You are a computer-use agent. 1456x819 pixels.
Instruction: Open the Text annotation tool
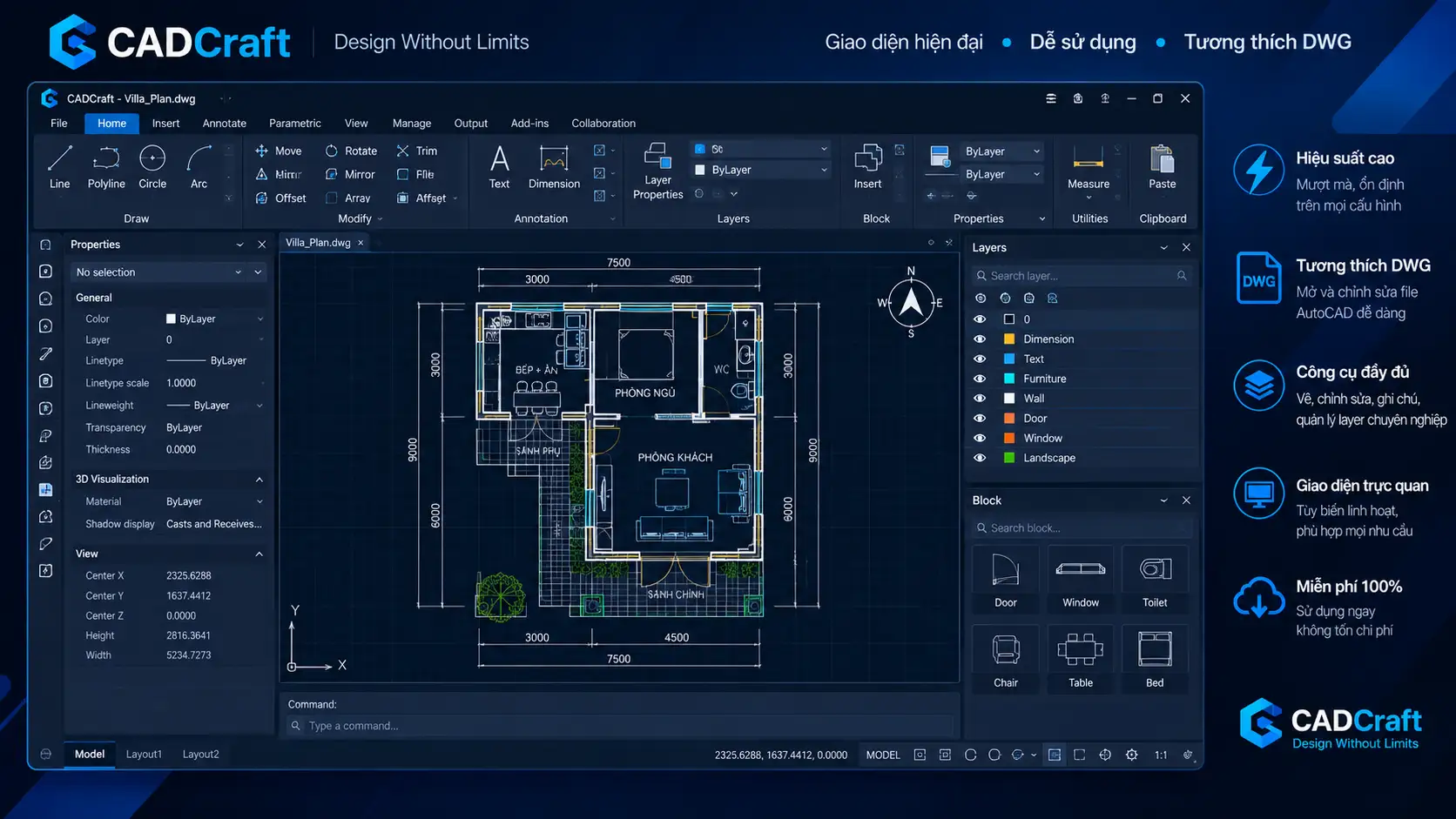pyautogui.click(x=499, y=167)
